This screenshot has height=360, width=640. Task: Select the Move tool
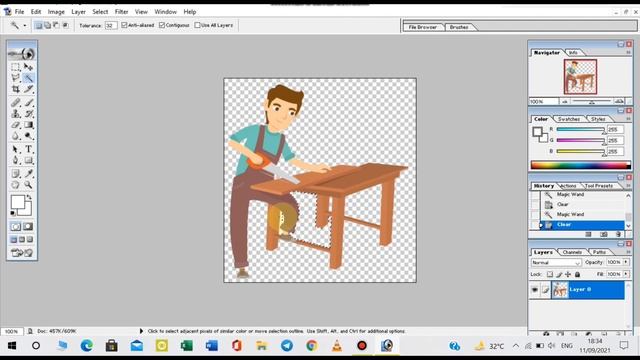(x=28, y=67)
